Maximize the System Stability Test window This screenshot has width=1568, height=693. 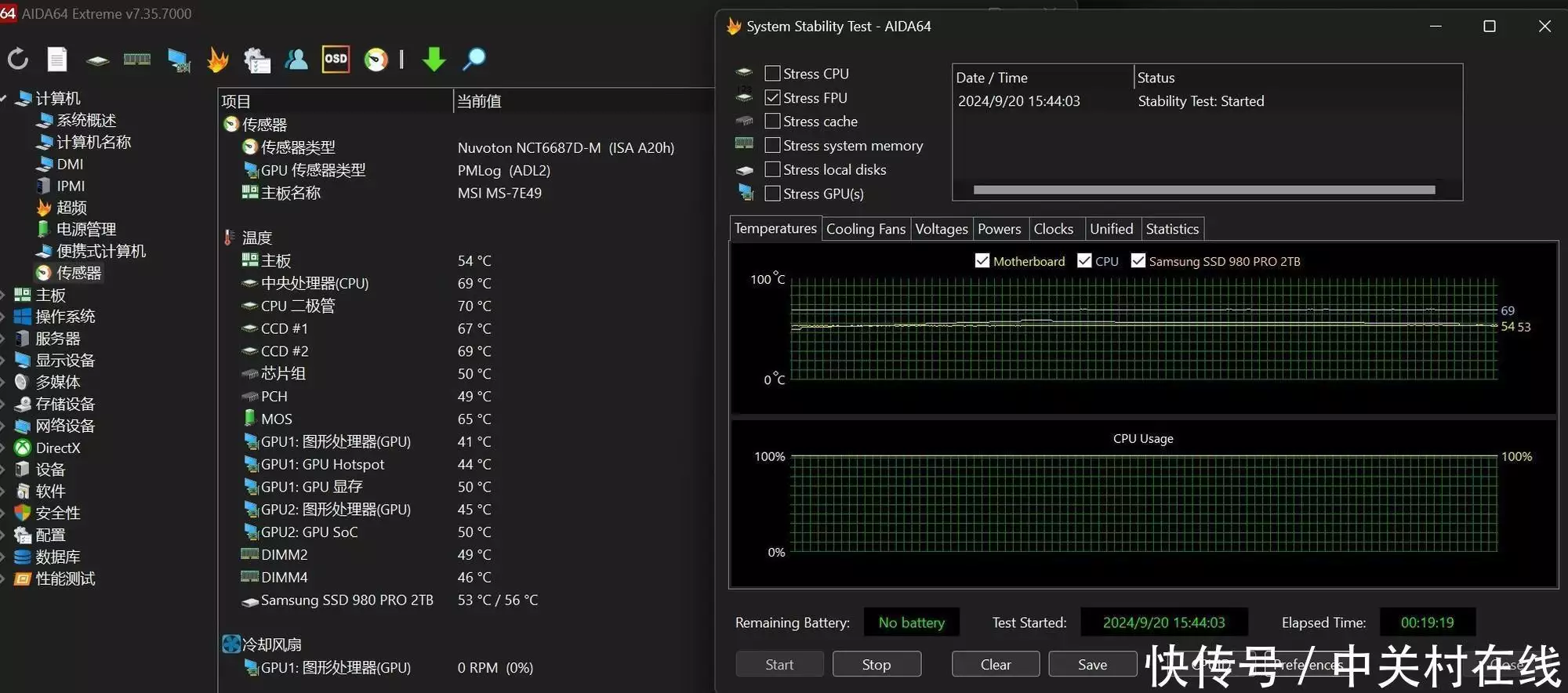(1490, 26)
